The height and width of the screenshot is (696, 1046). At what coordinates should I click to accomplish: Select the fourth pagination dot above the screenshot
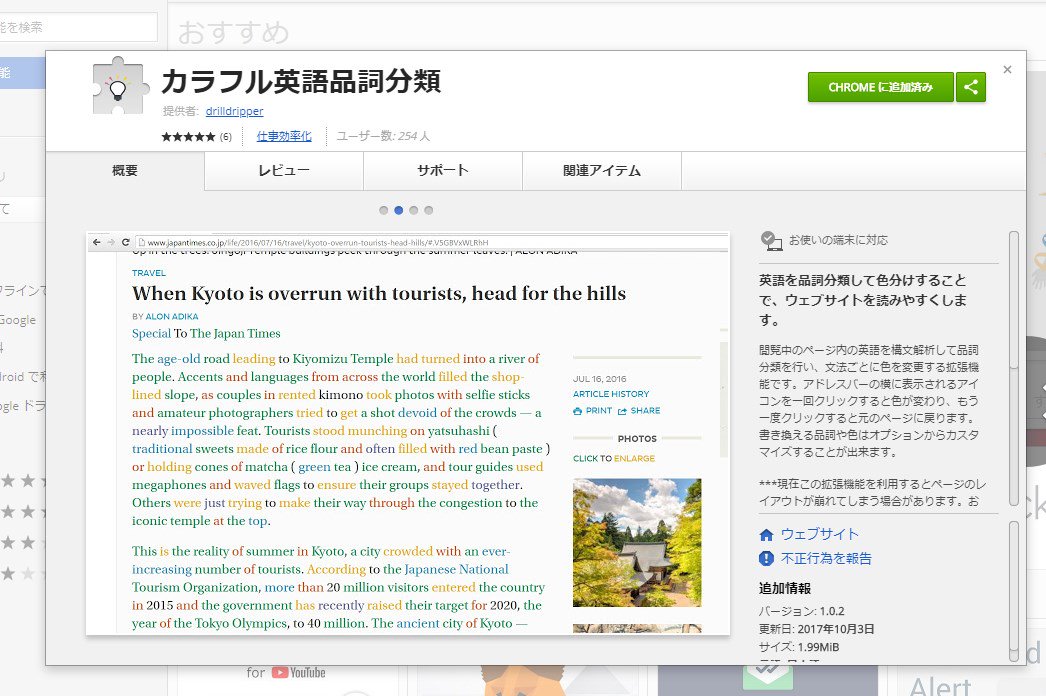429,210
